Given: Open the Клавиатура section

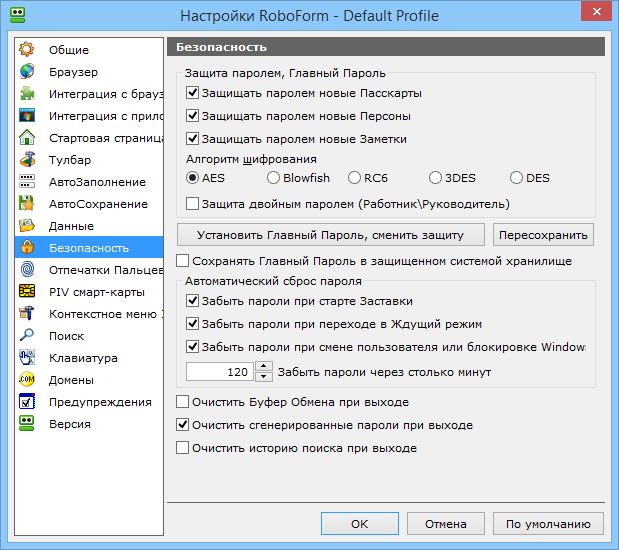Looking at the screenshot, I should pos(89,358).
